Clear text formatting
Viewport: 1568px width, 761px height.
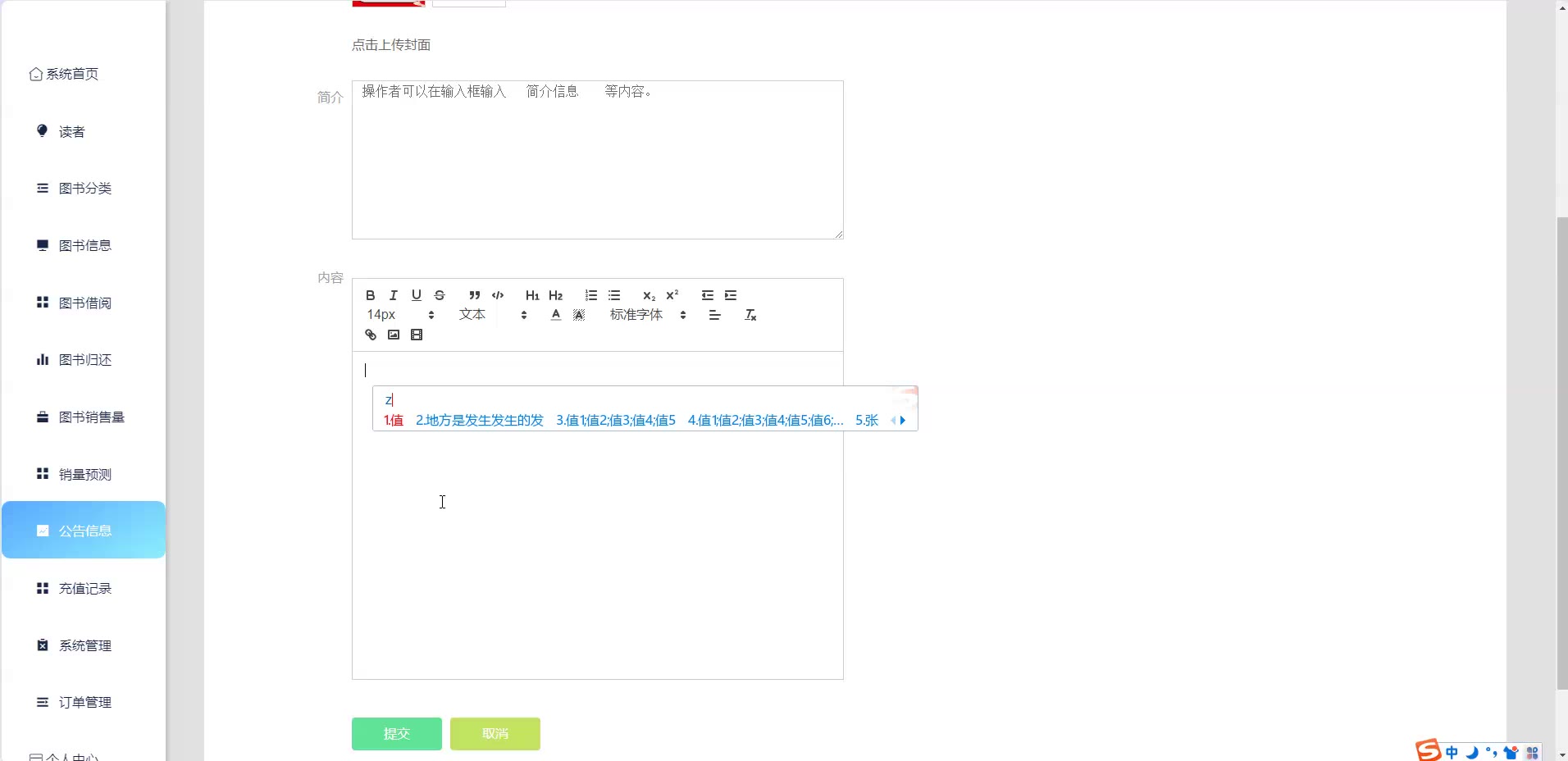tap(750, 315)
